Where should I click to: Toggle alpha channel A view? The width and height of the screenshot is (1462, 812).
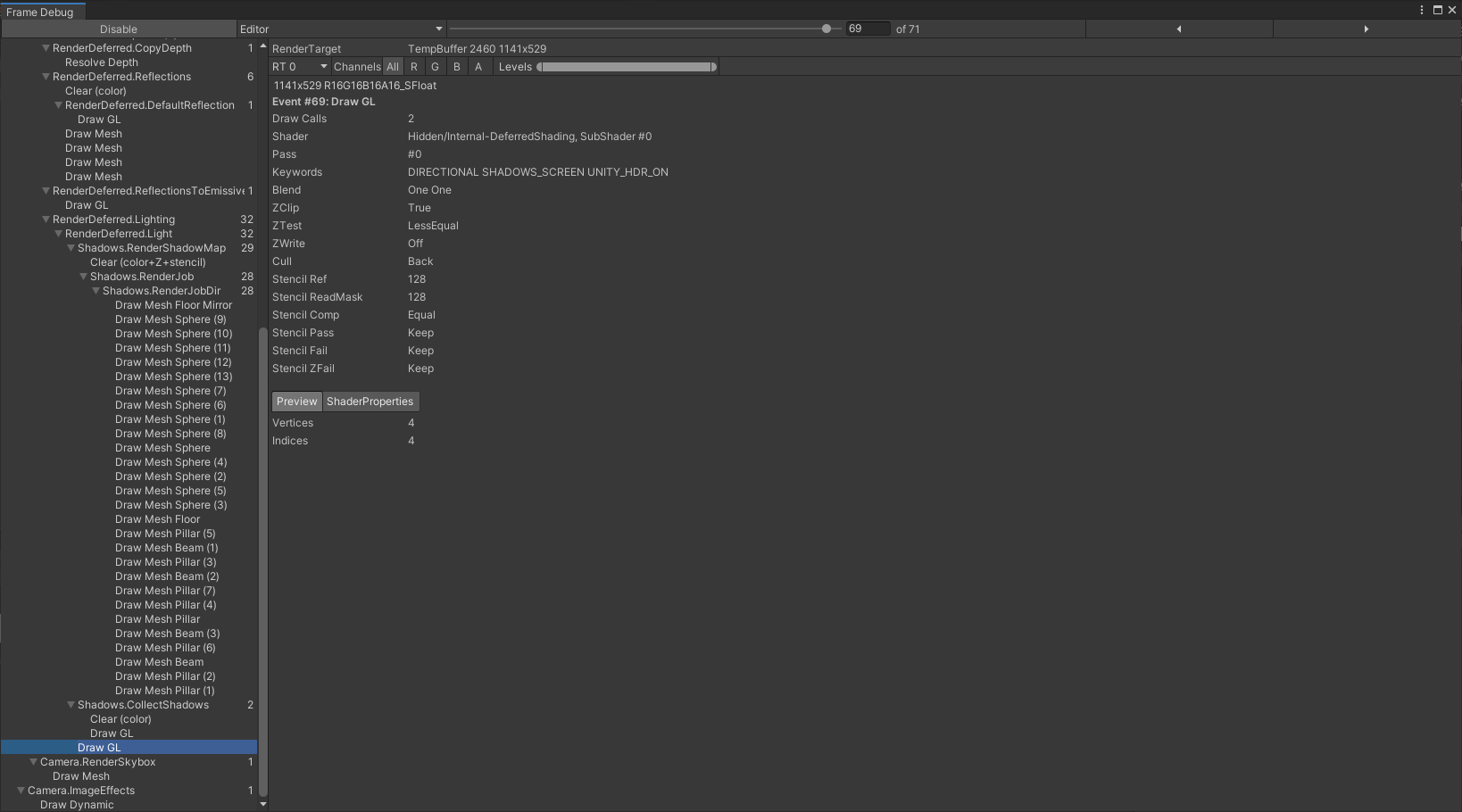(478, 67)
